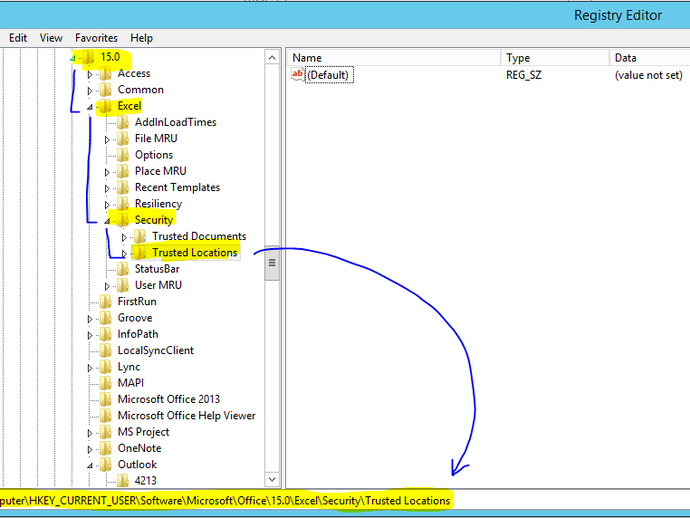
Task: Click the Lync folder icon
Action: [x=106, y=366]
